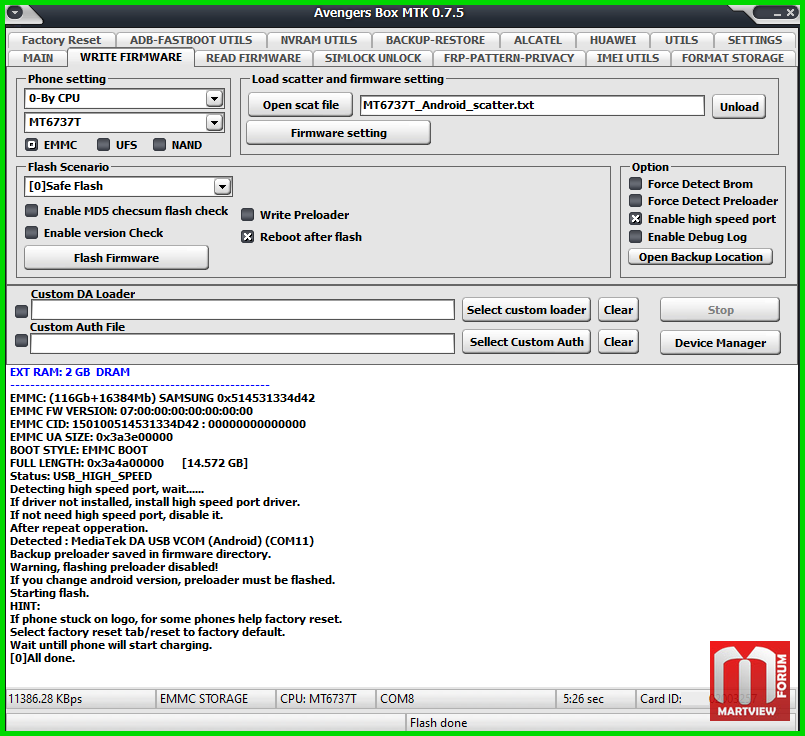Click the EMMC CID log line
This screenshot has height=736, width=805.
[158, 424]
